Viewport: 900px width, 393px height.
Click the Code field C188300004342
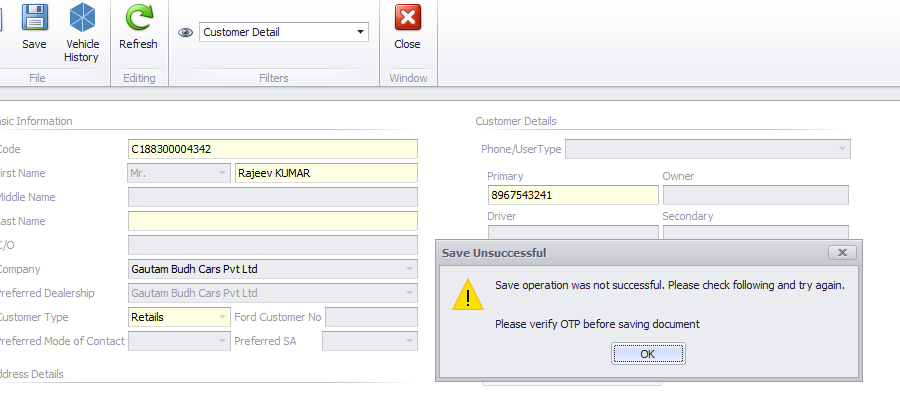[273, 149]
